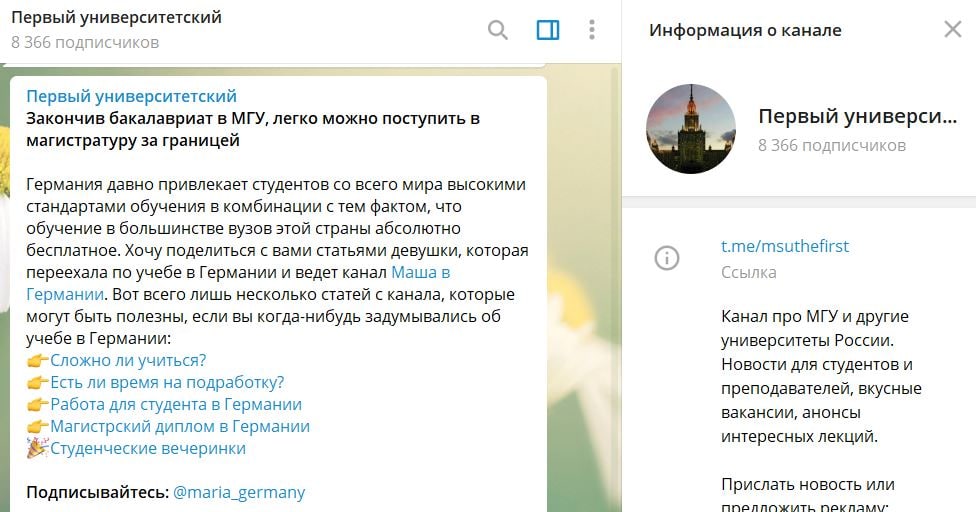
Task: Open the "Сложно ли учиться?" article
Action: (x=128, y=360)
